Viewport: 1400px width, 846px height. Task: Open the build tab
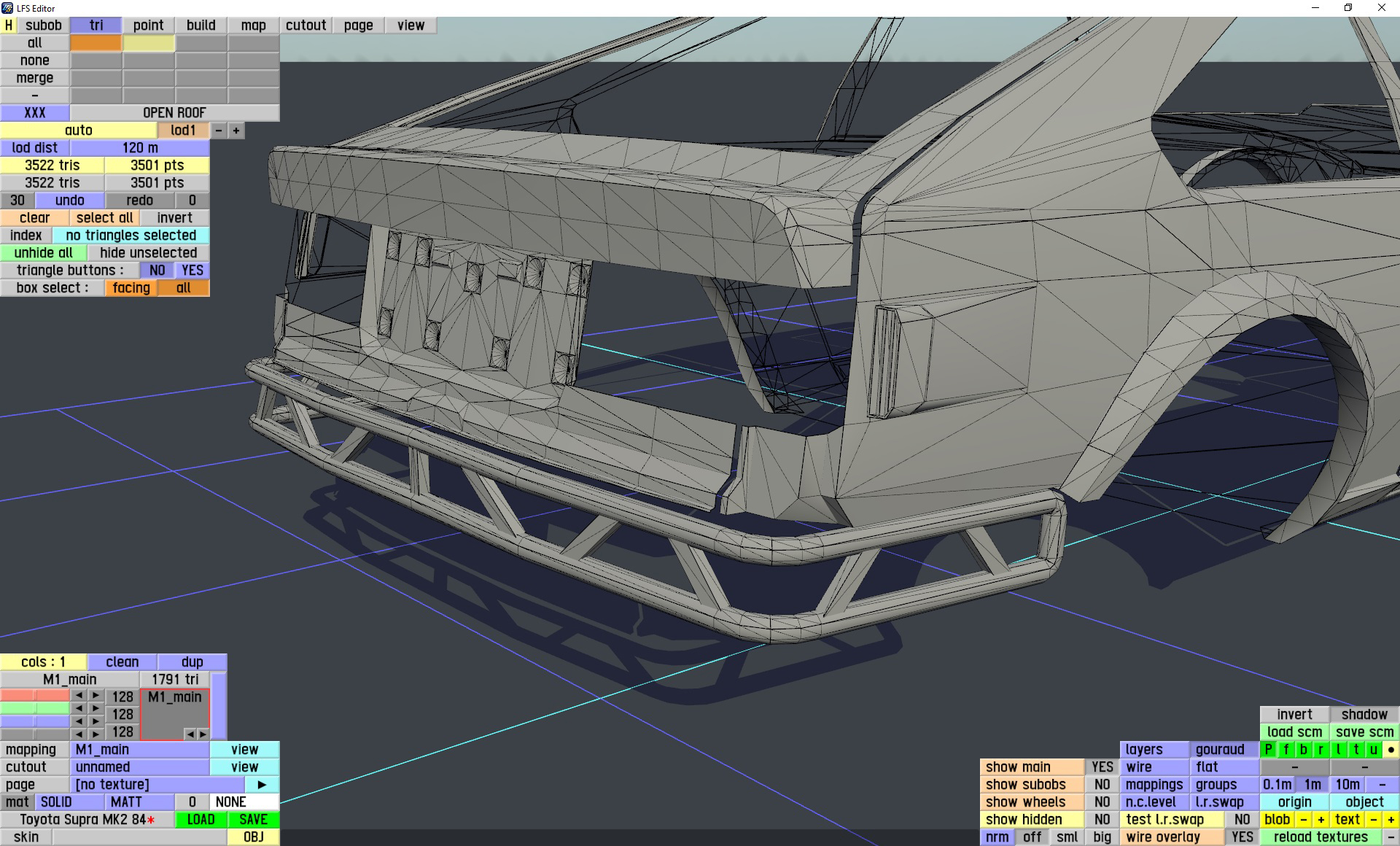tap(201, 26)
